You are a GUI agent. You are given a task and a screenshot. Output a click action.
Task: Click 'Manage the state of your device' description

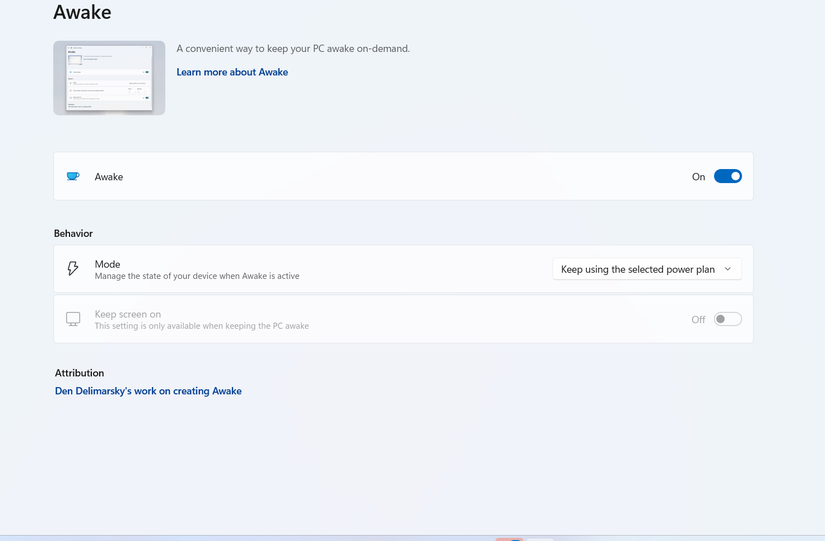pos(197,276)
